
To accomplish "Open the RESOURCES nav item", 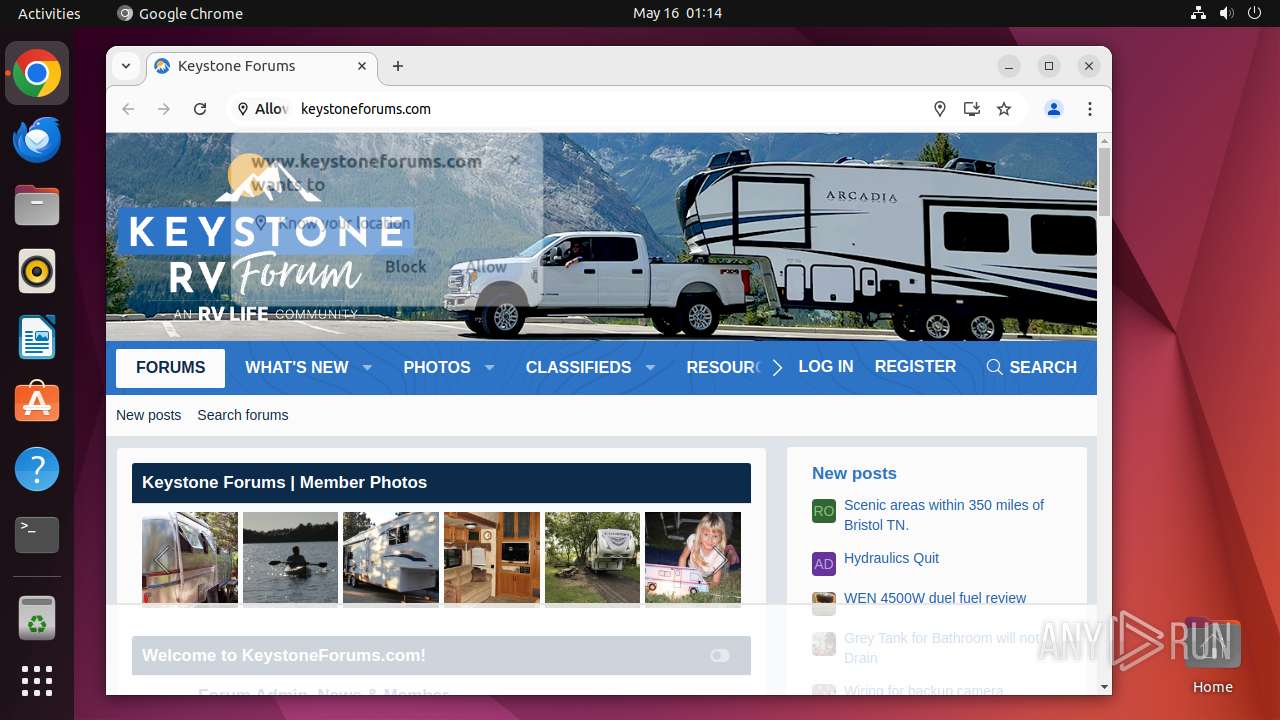I will tap(724, 368).
